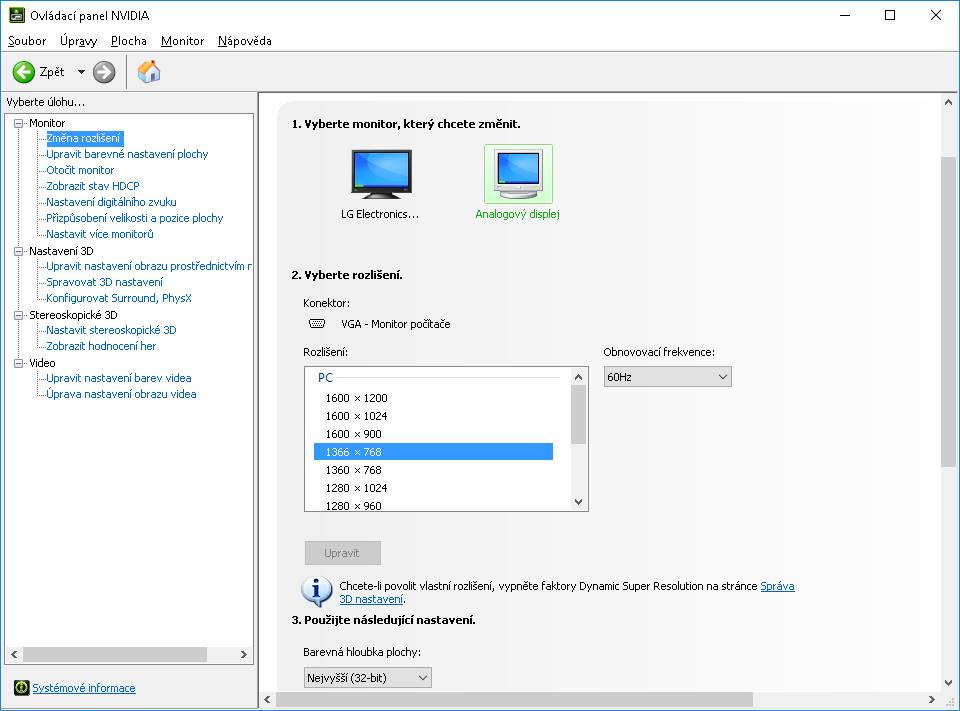Open the Nápověda menu

(x=244, y=41)
